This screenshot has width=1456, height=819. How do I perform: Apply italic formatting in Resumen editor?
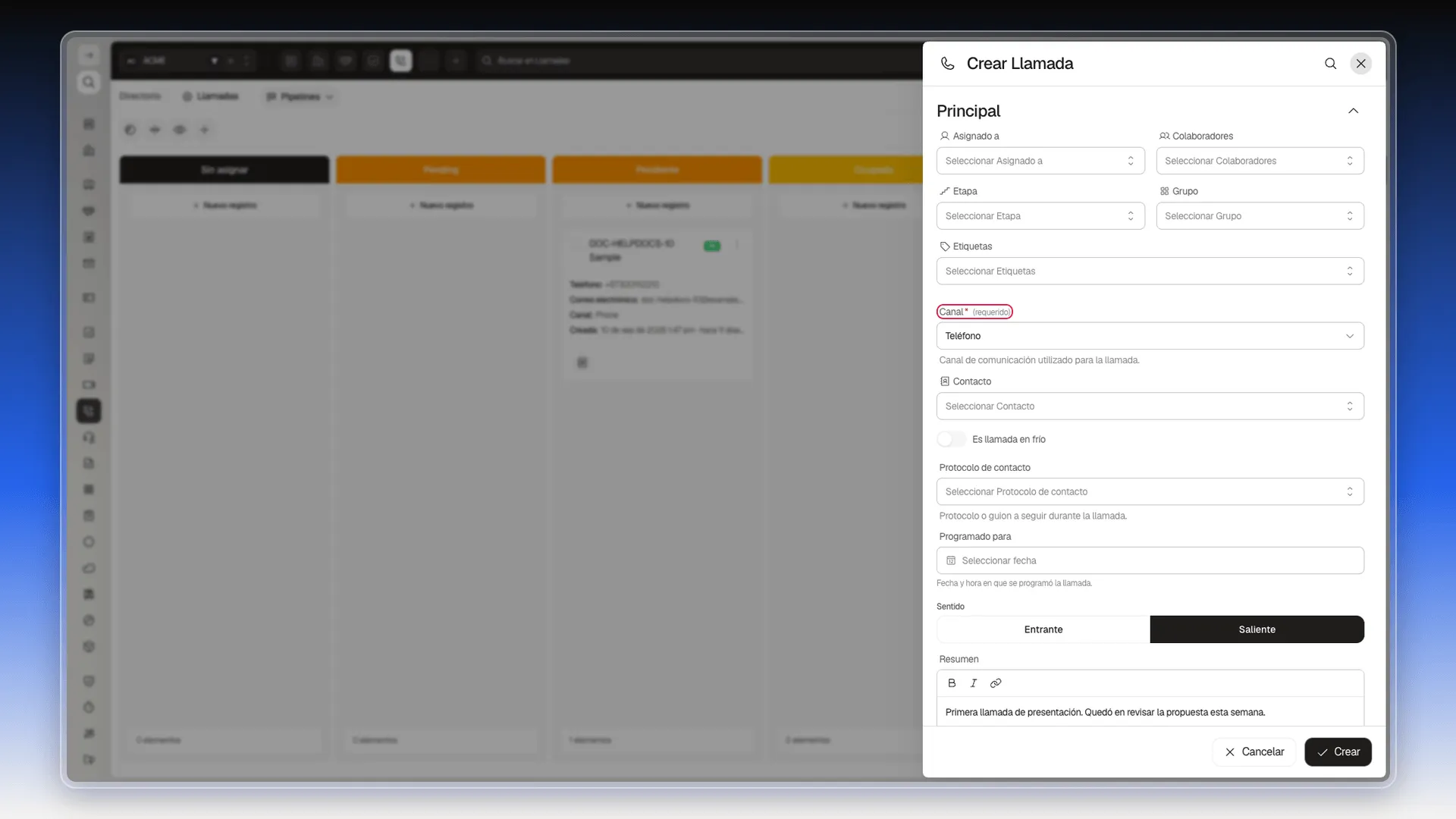click(x=974, y=683)
